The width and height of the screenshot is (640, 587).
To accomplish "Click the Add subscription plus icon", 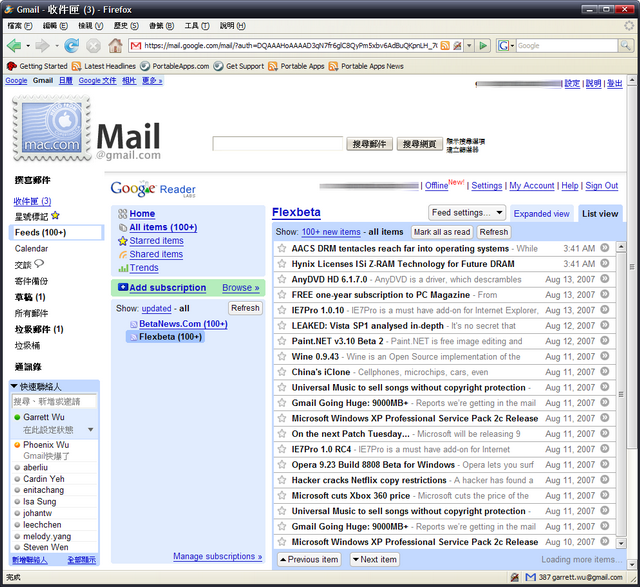I will [123, 287].
